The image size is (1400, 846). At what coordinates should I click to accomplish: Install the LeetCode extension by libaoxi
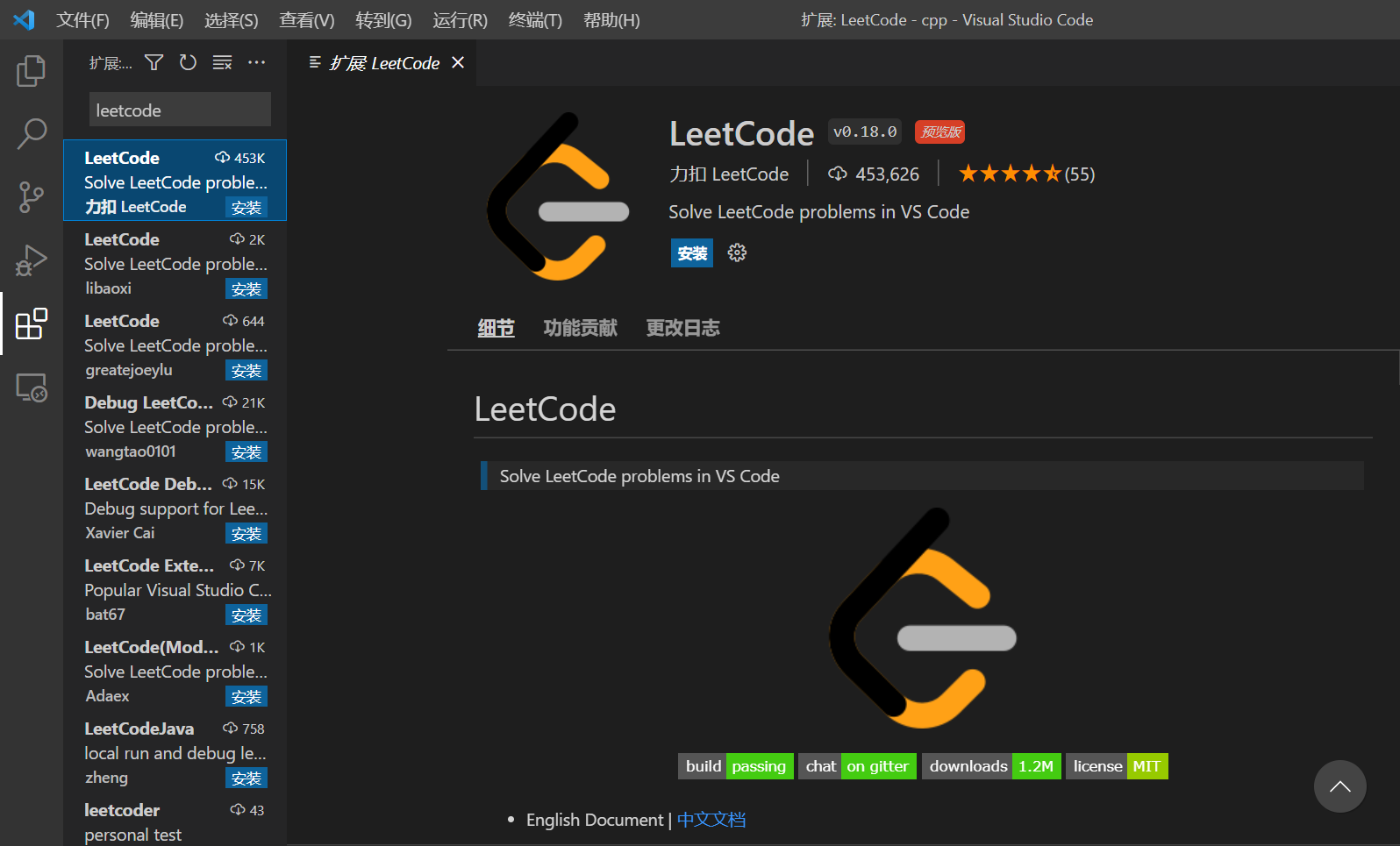[246, 289]
